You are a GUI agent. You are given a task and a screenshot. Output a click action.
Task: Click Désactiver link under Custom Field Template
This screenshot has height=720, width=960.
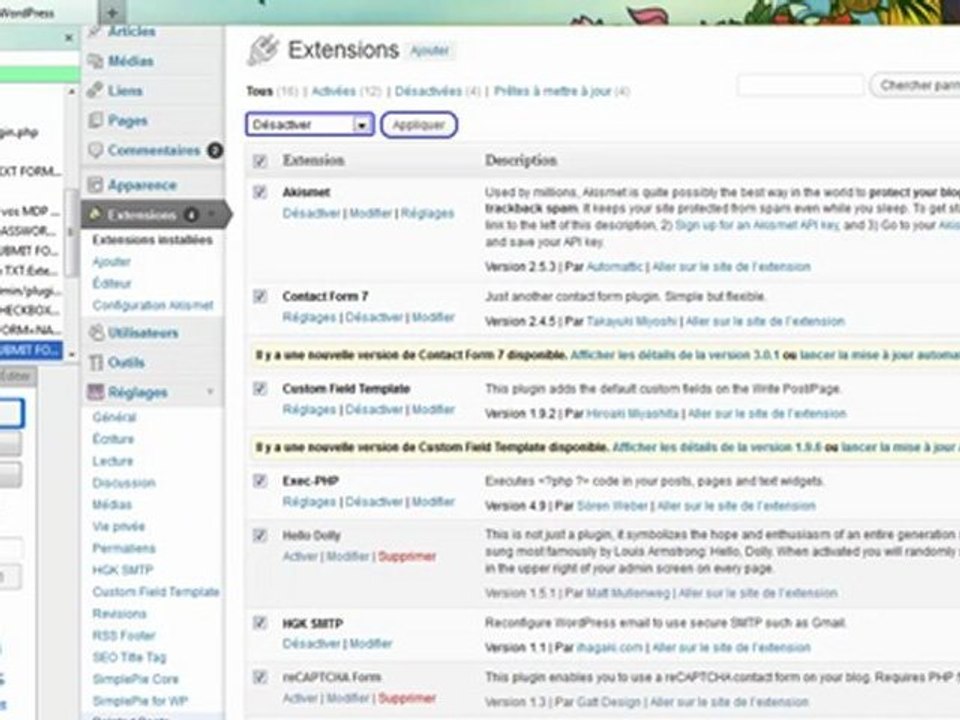[374, 409]
